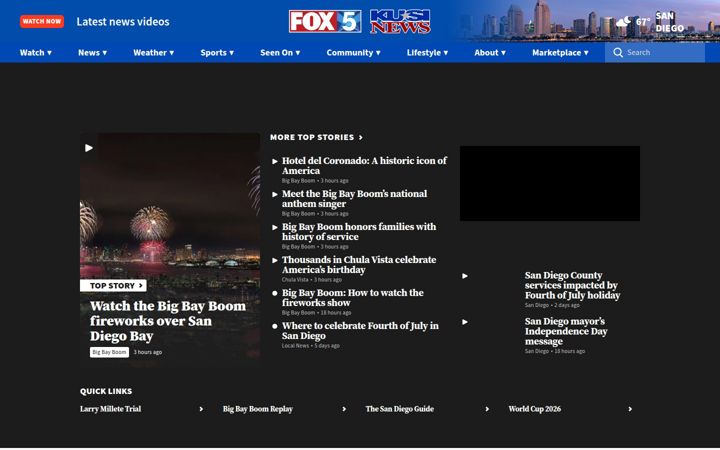Screen dimensions: 720x450
Task: Expand the Marketplace menu
Action: point(560,52)
